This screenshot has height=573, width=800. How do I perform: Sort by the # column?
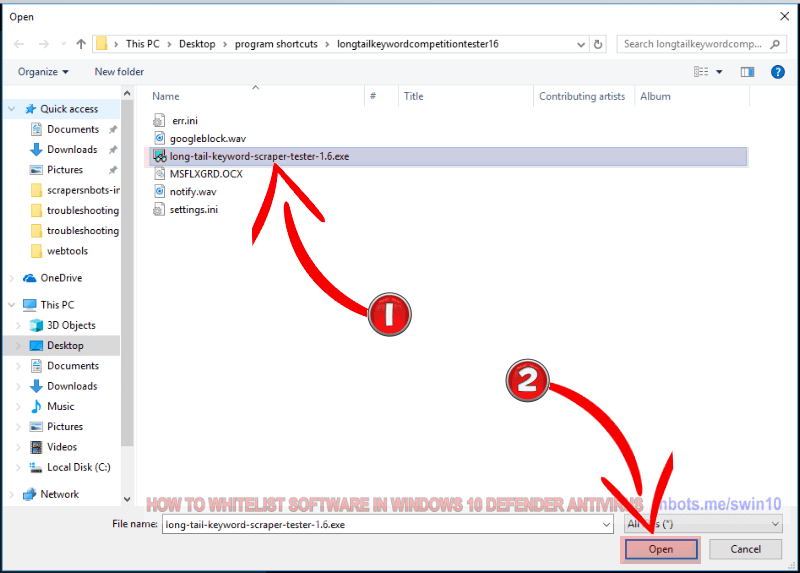click(x=373, y=96)
